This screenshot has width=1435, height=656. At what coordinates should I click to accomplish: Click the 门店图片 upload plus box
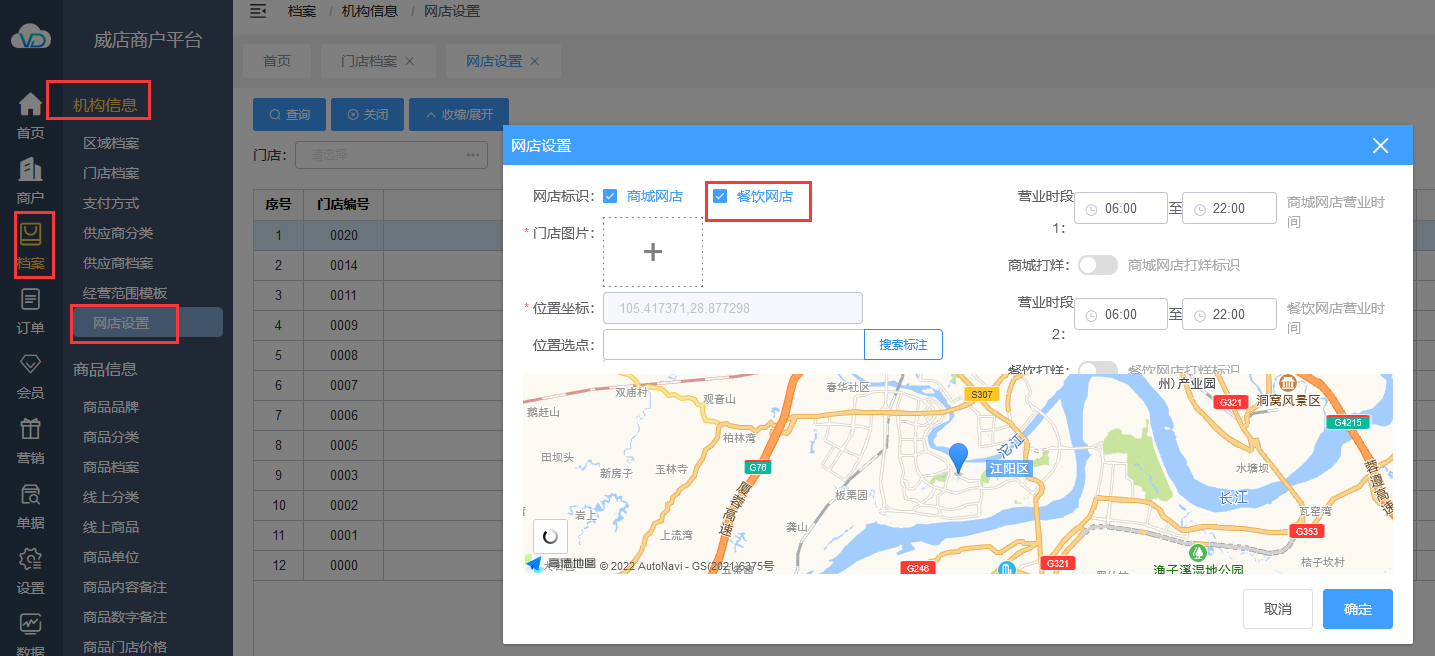(x=652, y=252)
